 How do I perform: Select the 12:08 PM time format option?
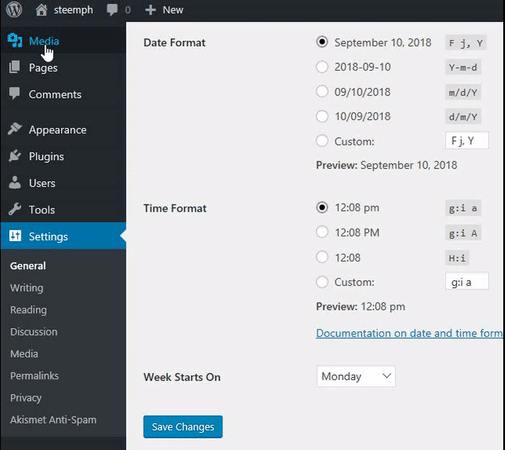[322, 232]
